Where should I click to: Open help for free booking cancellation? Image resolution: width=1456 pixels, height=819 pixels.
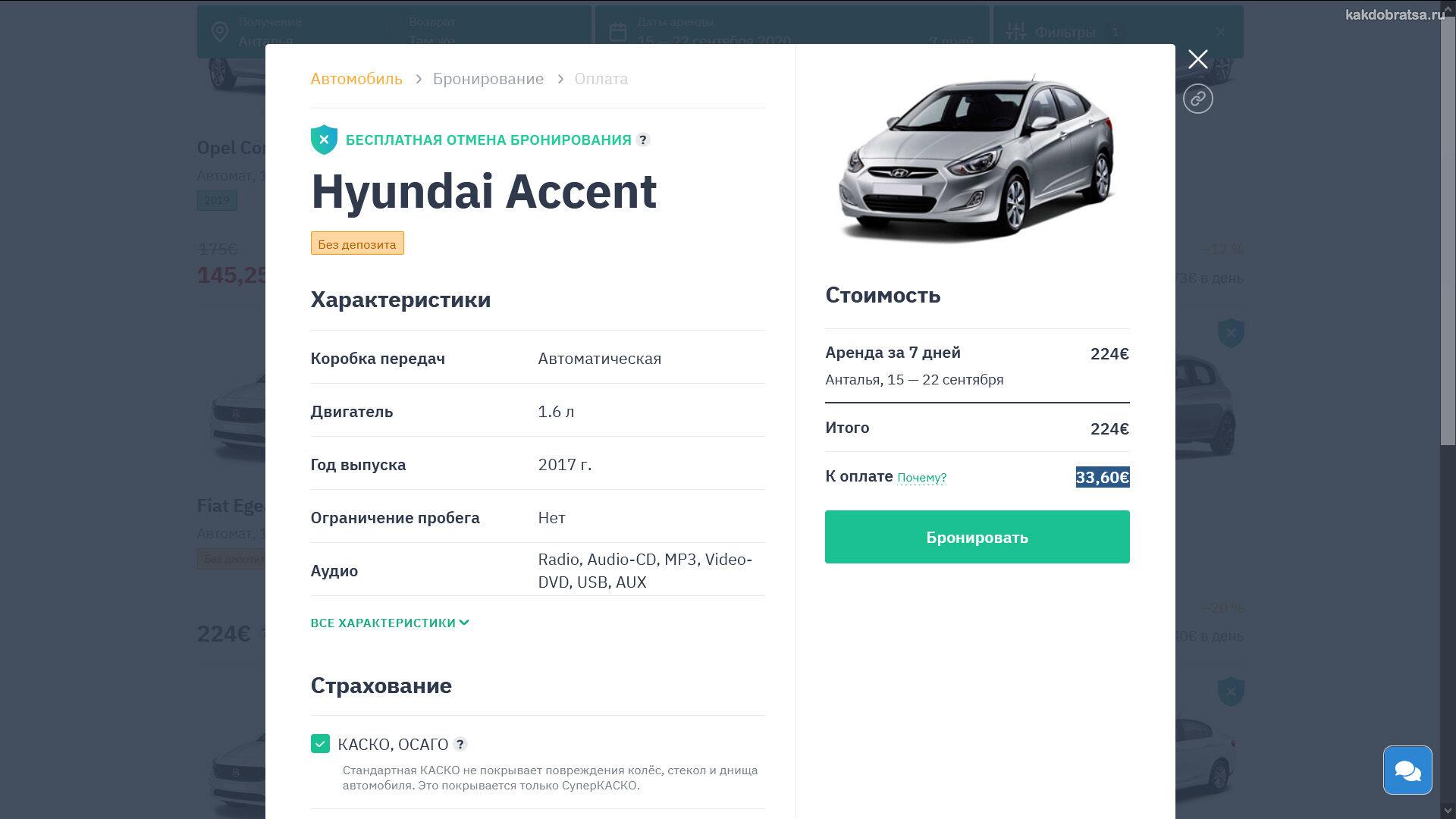click(x=643, y=140)
